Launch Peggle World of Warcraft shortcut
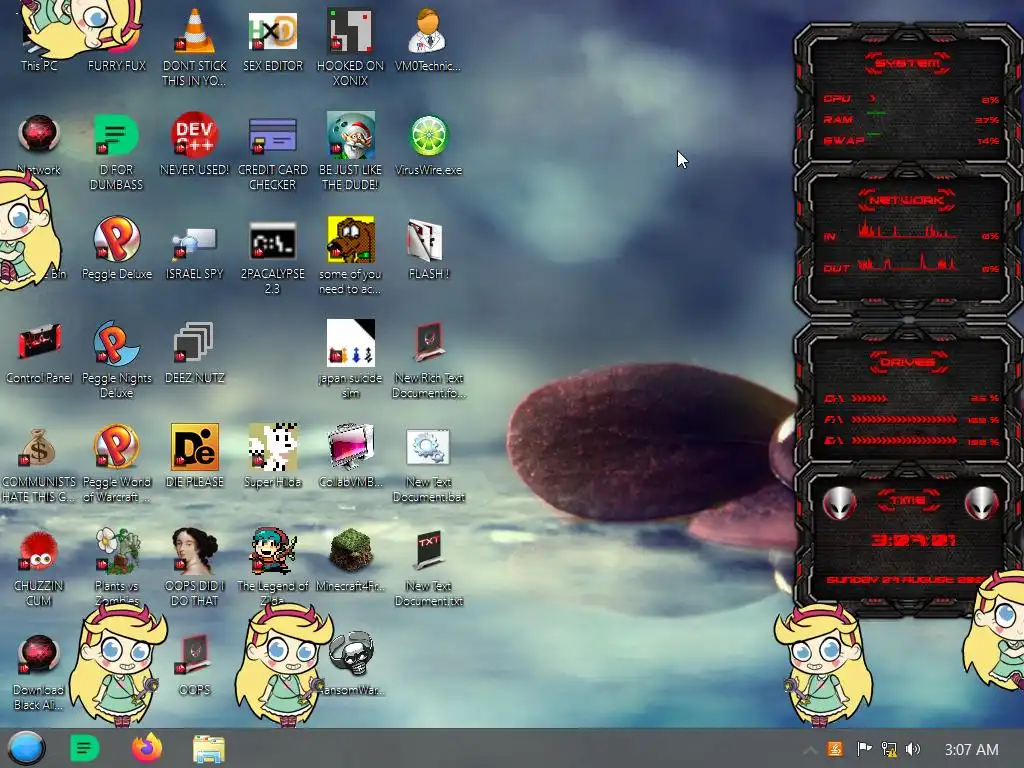The height and width of the screenshot is (768, 1024). 116,447
